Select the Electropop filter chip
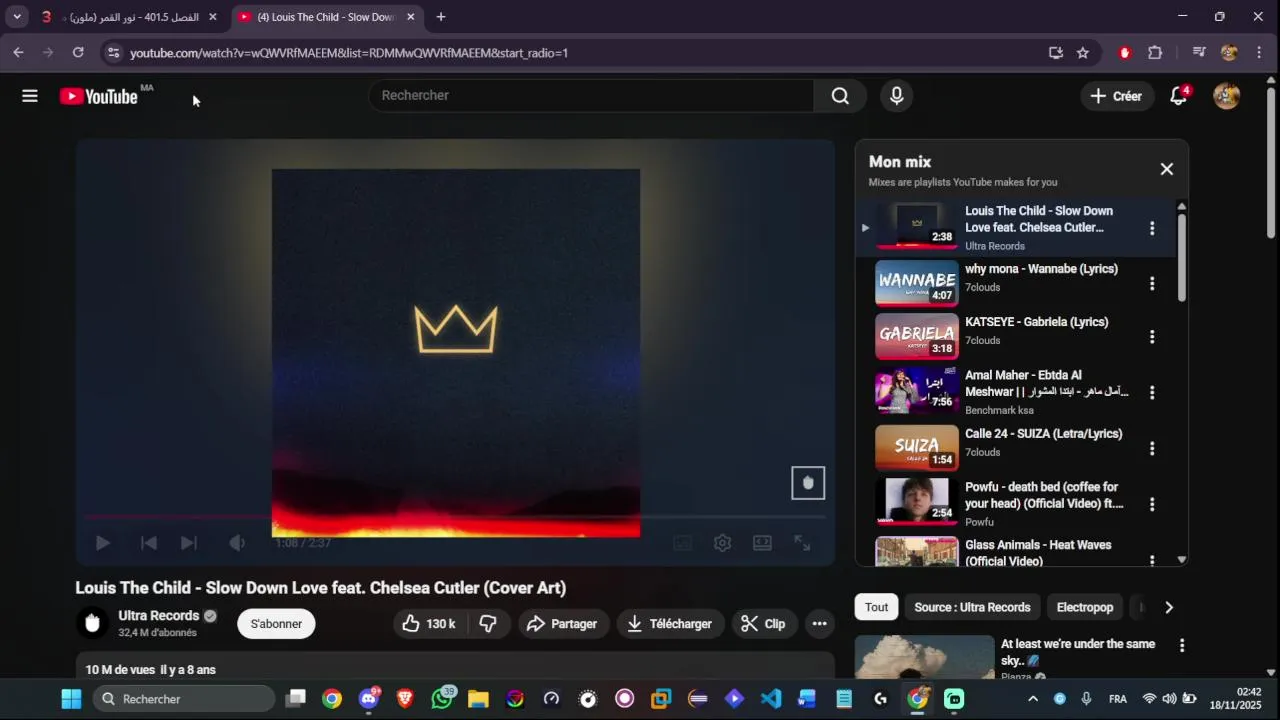Viewport: 1280px width, 720px height. pos(1085,607)
